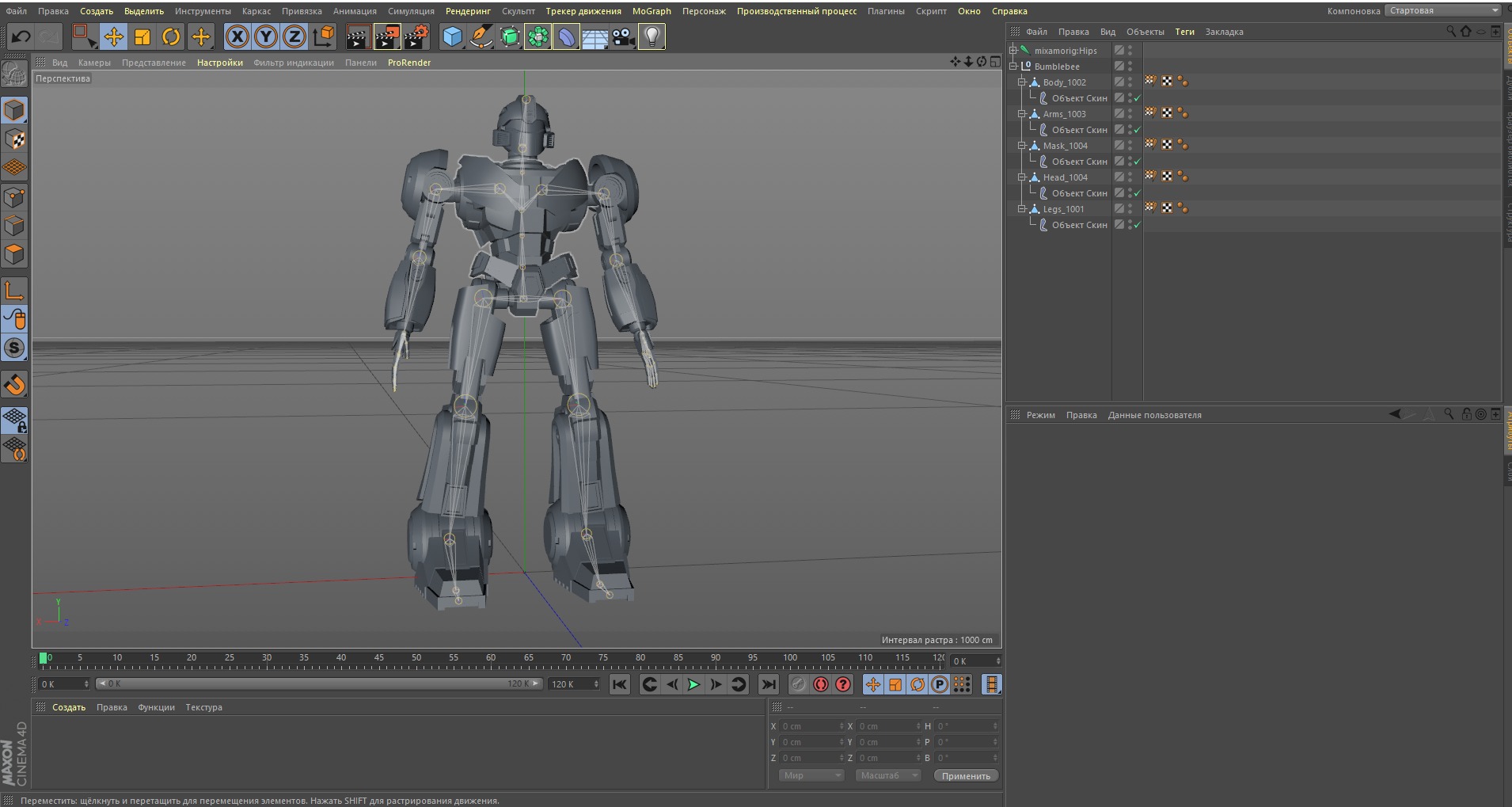Open material manager Создать menu
1512x807 pixels.
tap(69, 707)
